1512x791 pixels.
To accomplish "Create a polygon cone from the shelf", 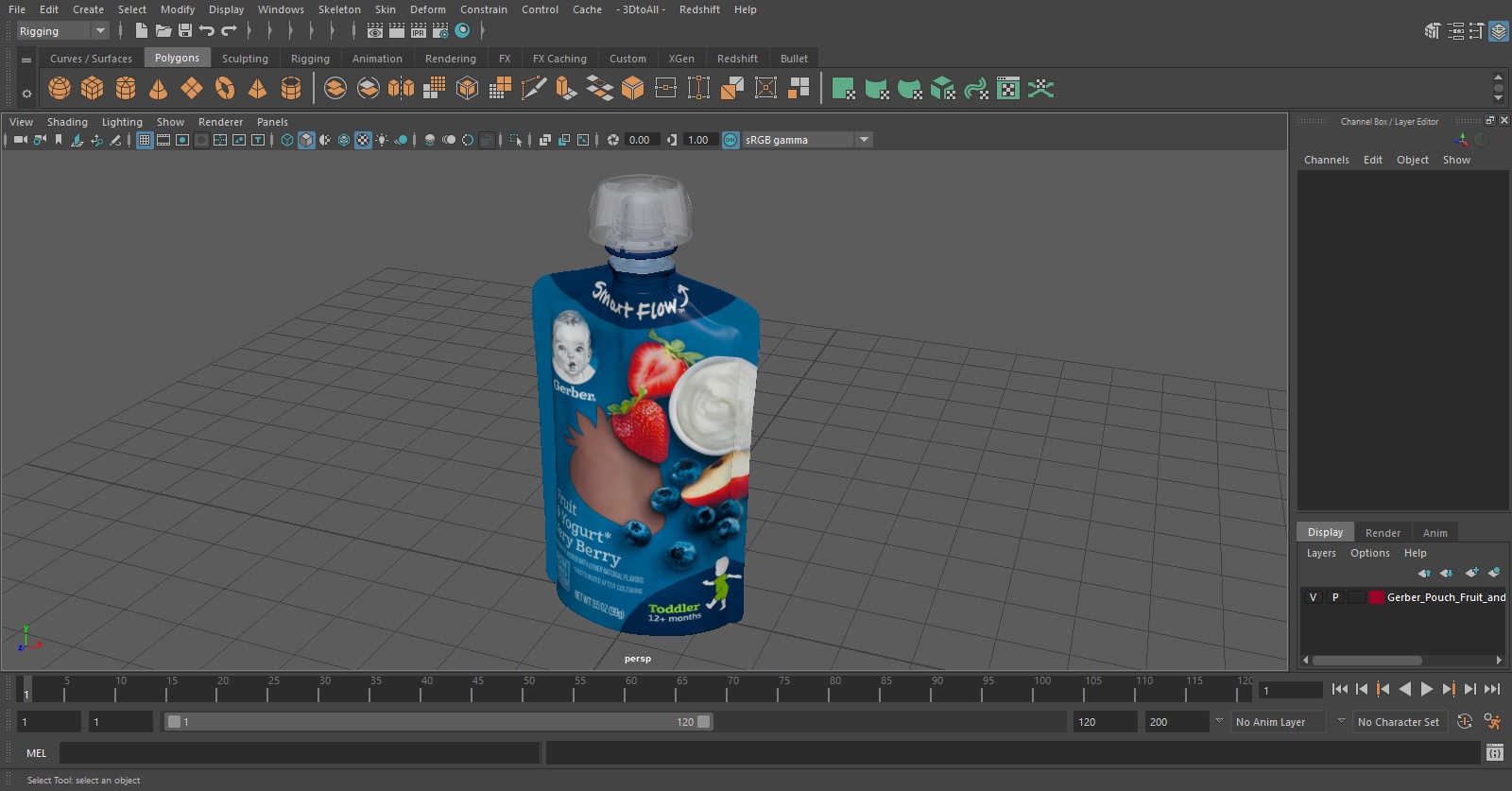I will 159,89.
